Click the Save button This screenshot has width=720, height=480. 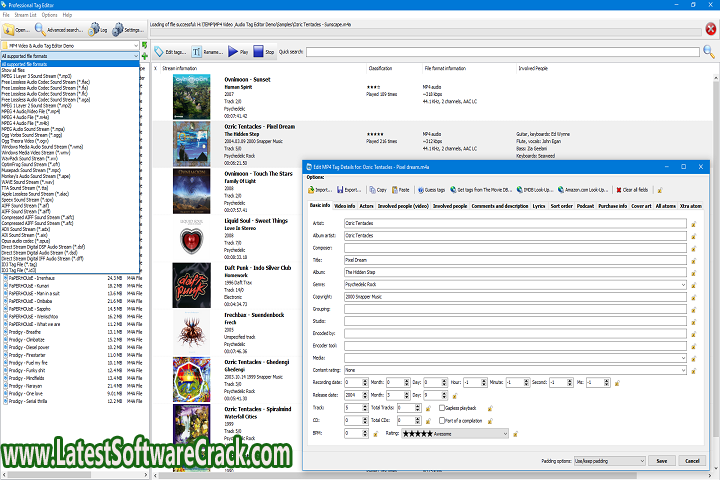(x=661, y=461)
